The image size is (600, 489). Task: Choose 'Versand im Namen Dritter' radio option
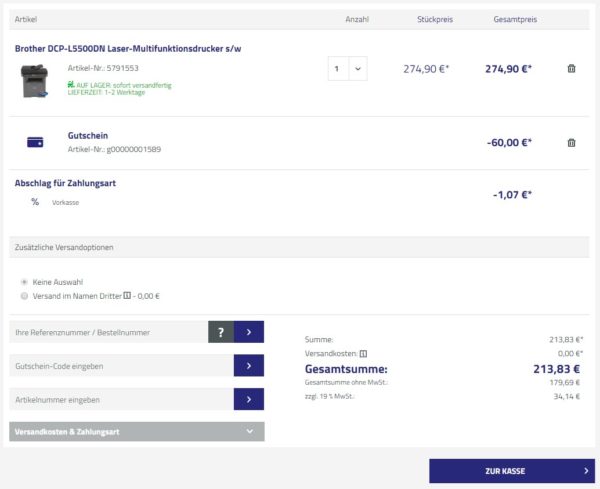coord(25,296)
